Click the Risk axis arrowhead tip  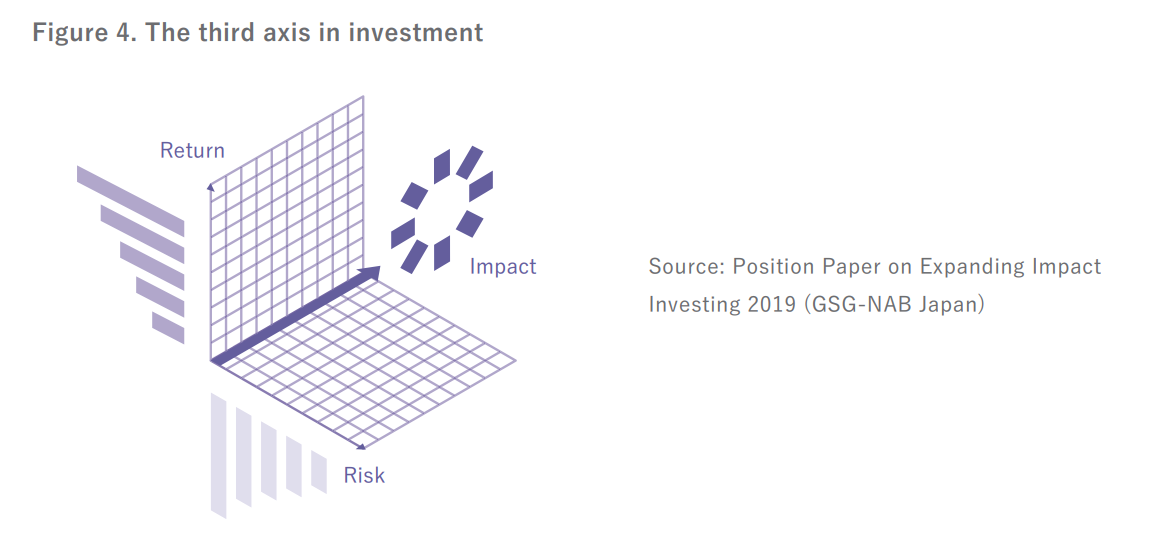coord(362,446)
